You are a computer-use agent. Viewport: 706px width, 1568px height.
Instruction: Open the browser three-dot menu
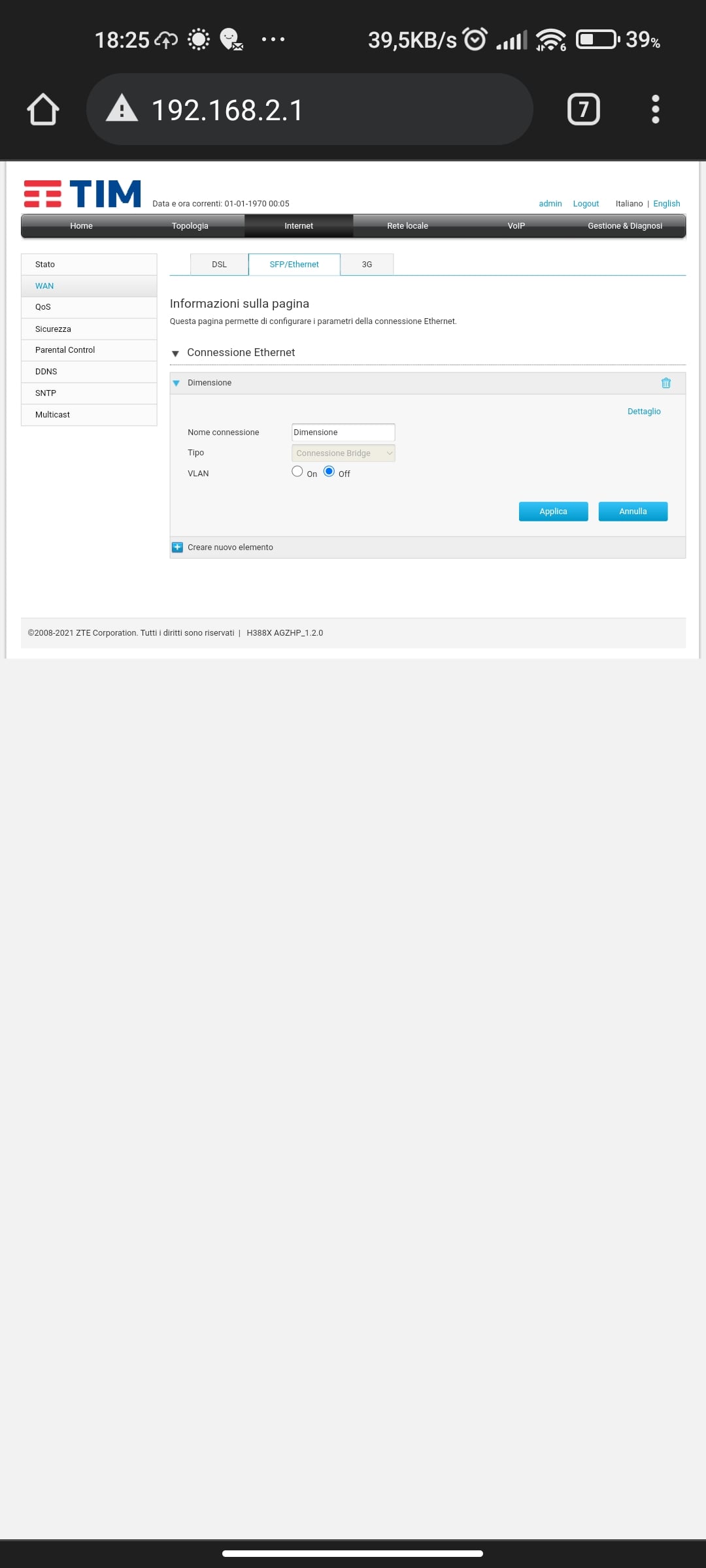click(x=656, y=109)
